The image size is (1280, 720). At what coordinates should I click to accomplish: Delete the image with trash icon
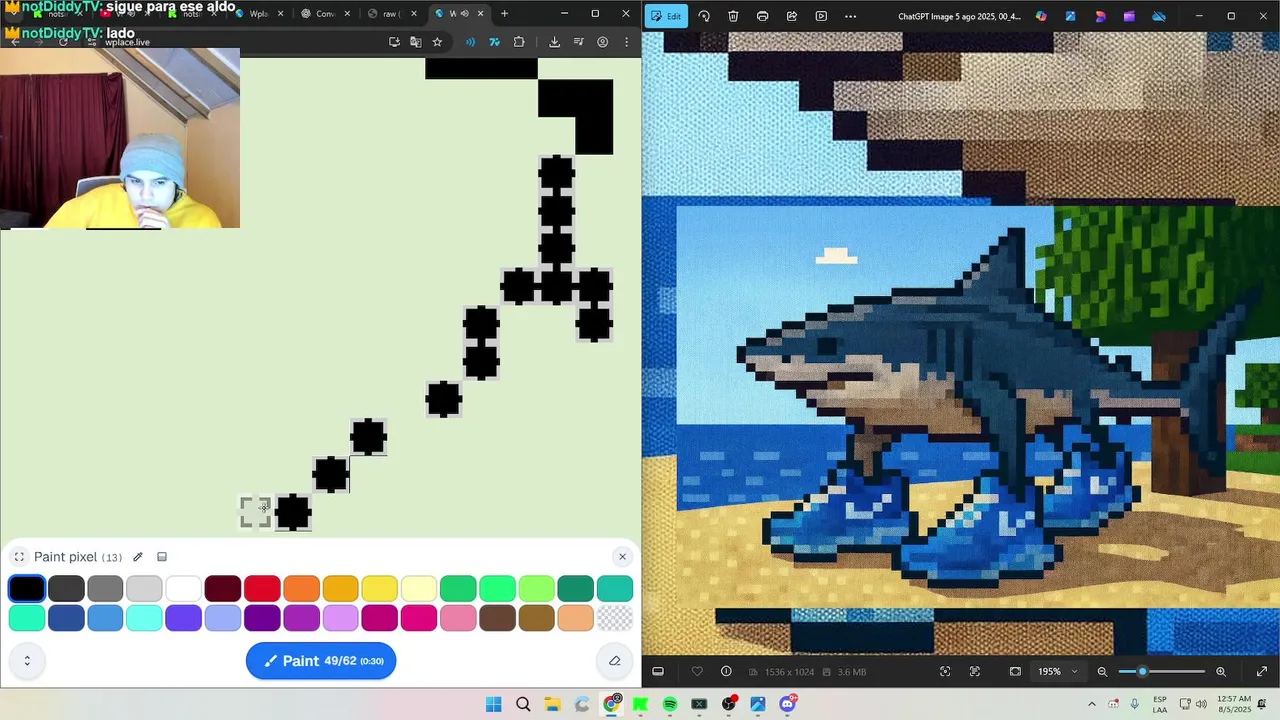(733, 16)
